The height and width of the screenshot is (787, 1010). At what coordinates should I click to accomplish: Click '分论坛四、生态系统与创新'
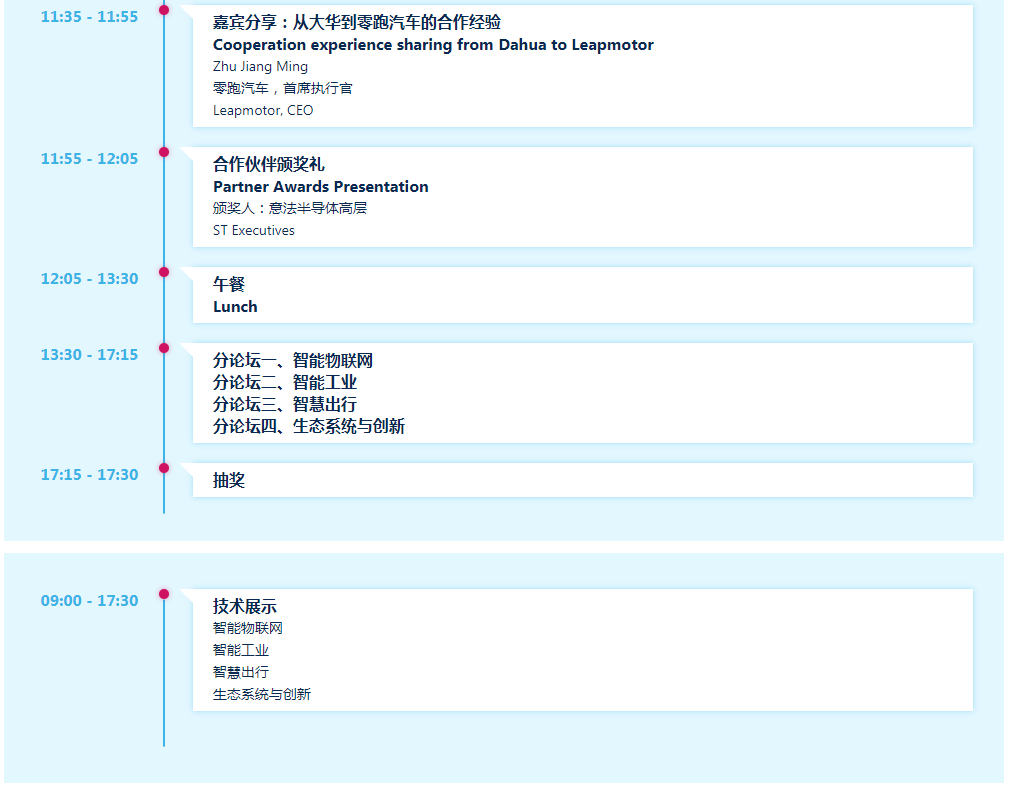309,426
